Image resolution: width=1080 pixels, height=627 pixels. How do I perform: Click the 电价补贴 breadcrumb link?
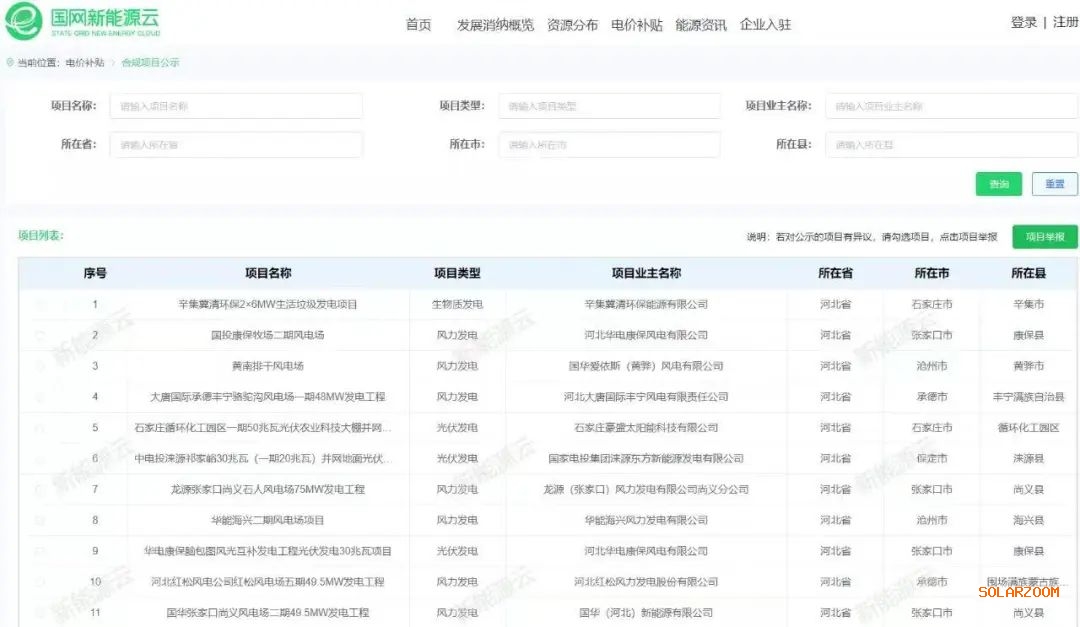pos(85,63)
